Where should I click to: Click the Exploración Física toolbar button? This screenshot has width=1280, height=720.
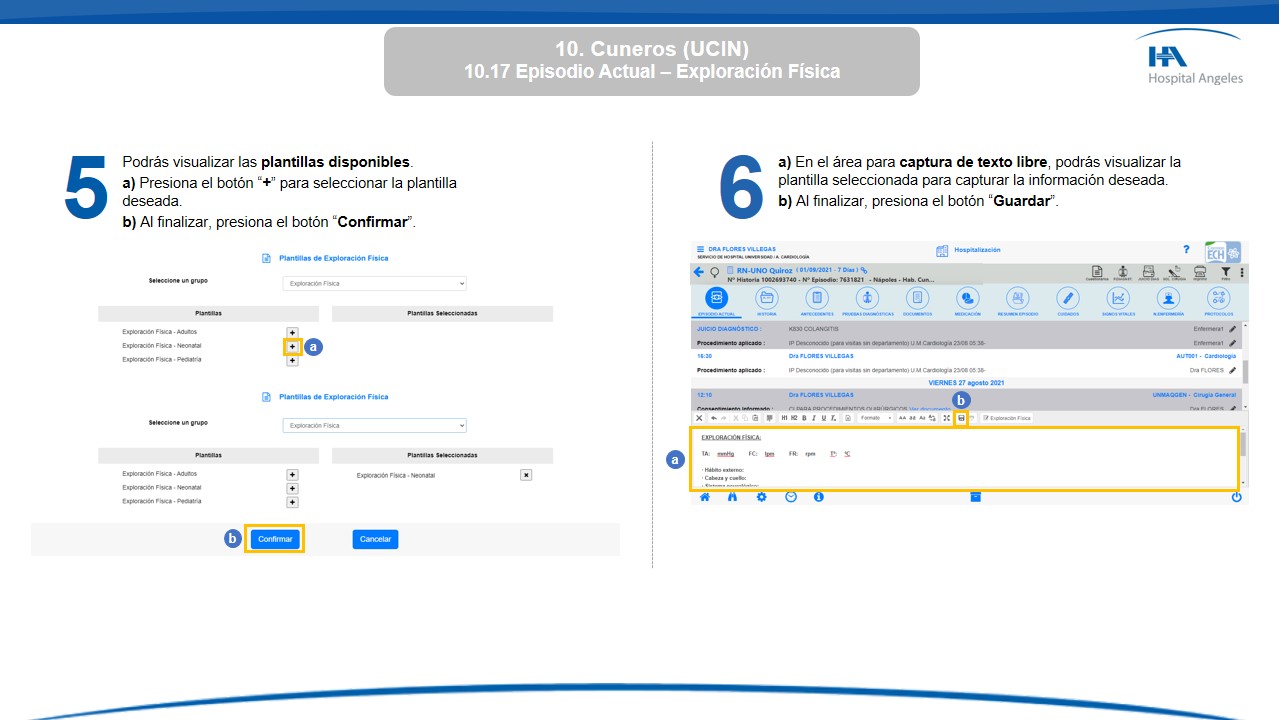[1006, 418]
